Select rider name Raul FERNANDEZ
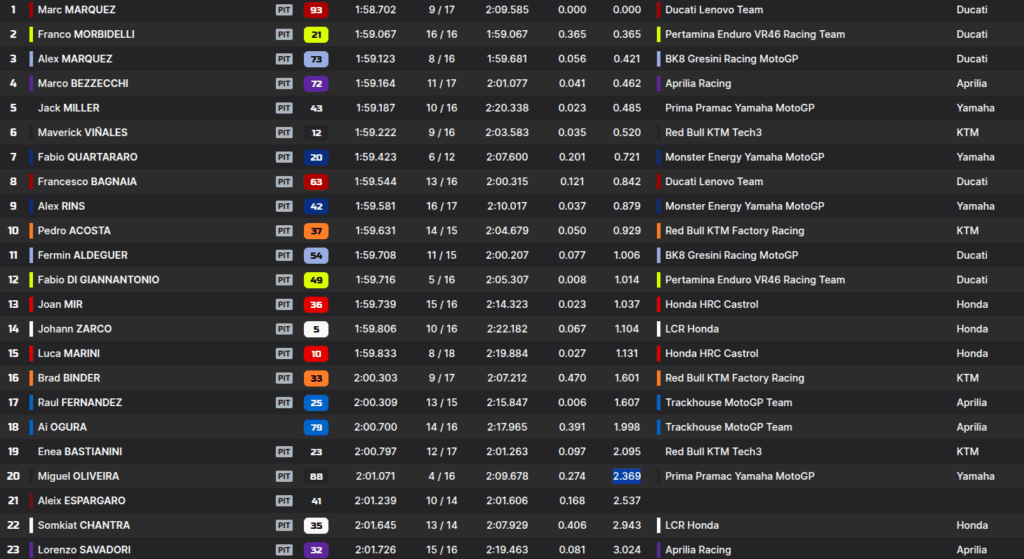 [80, 402]
